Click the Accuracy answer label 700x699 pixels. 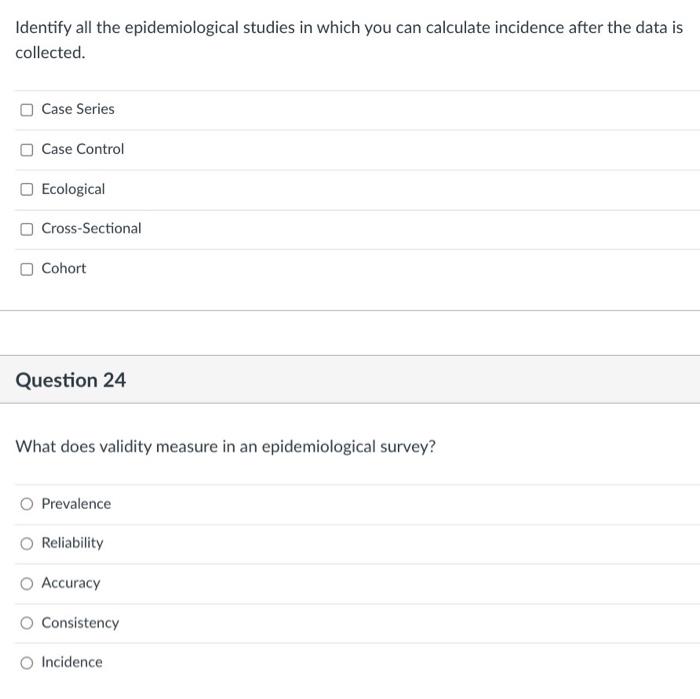tap(71, 583)
